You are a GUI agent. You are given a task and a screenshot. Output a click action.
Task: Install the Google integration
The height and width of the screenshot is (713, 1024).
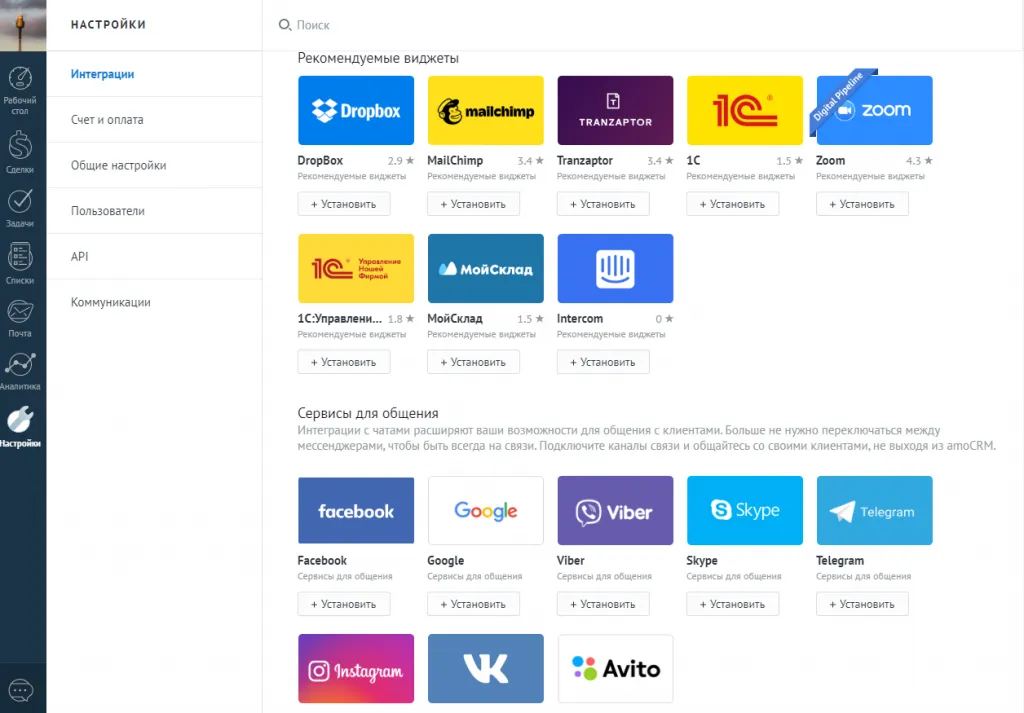(x=473, y=604)
